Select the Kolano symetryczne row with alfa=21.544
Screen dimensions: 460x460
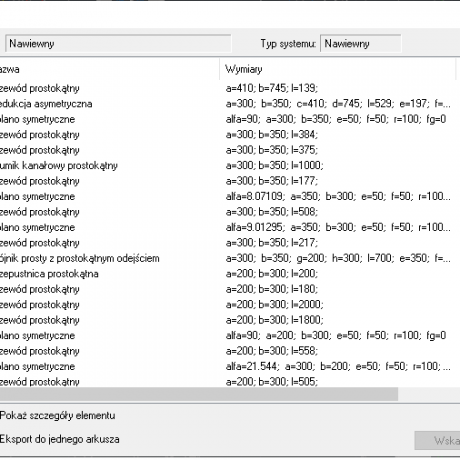[x=228, y=366]
